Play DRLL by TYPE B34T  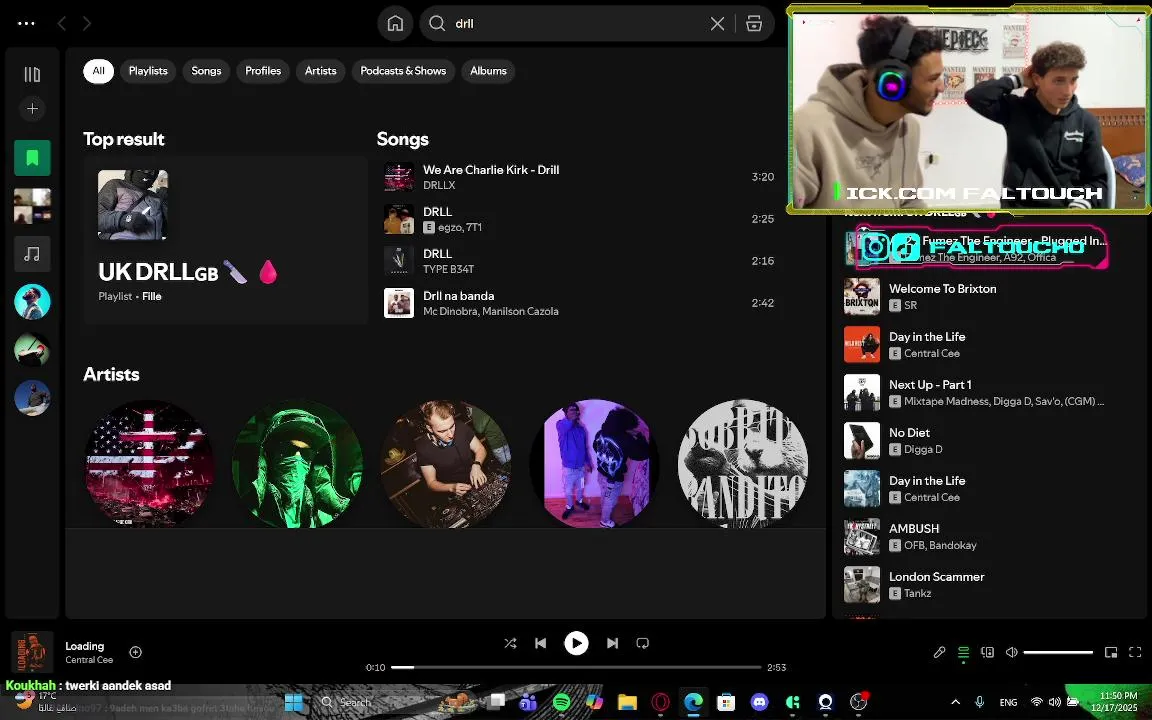(579, 261)
